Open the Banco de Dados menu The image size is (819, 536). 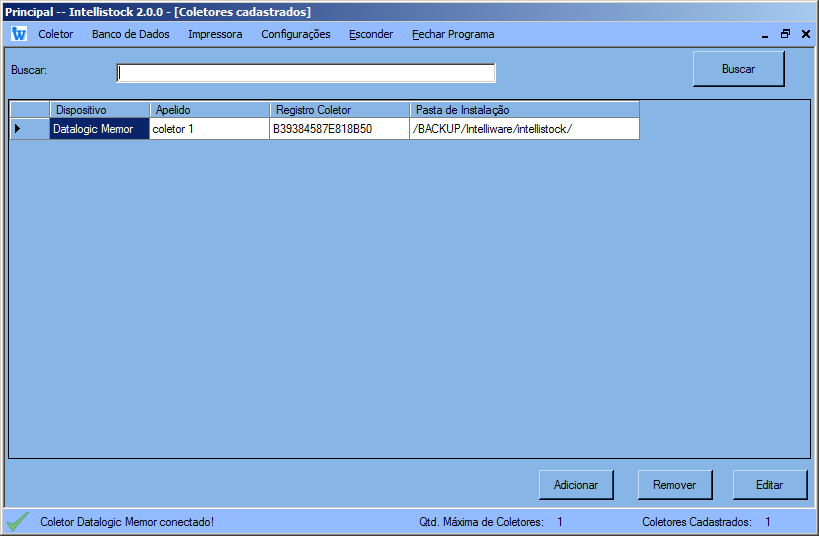pos(131,34)
